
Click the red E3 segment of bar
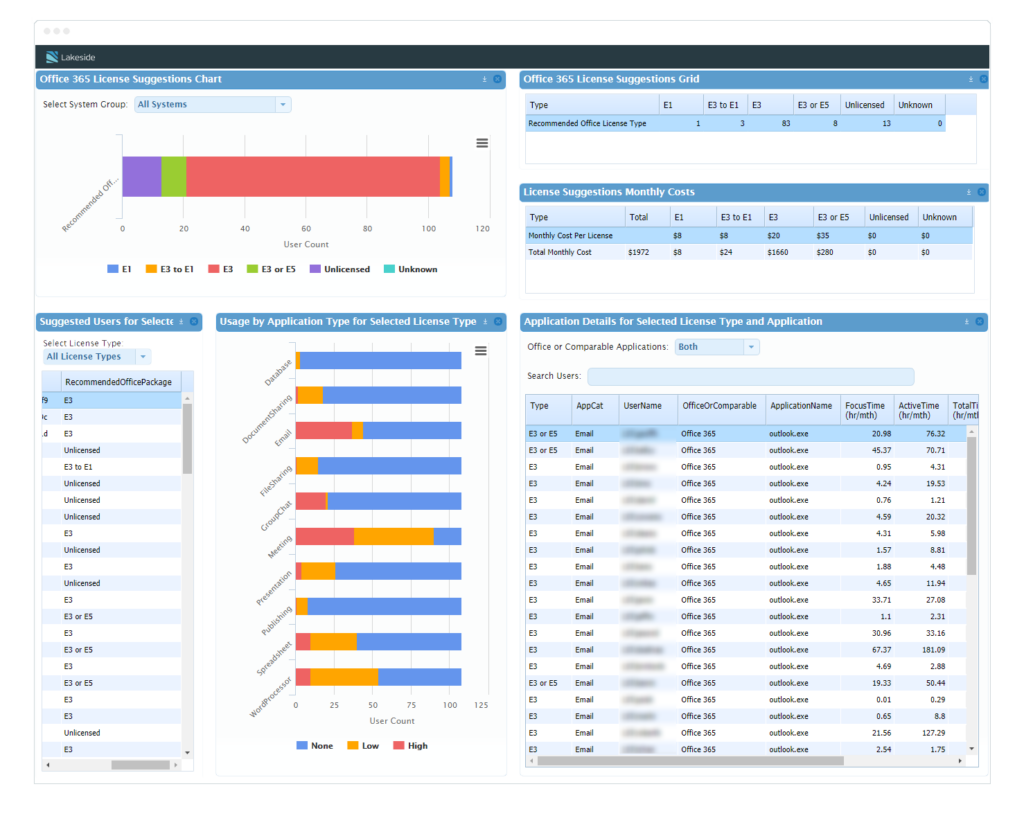pyautogui.click(x=312, y=176)
